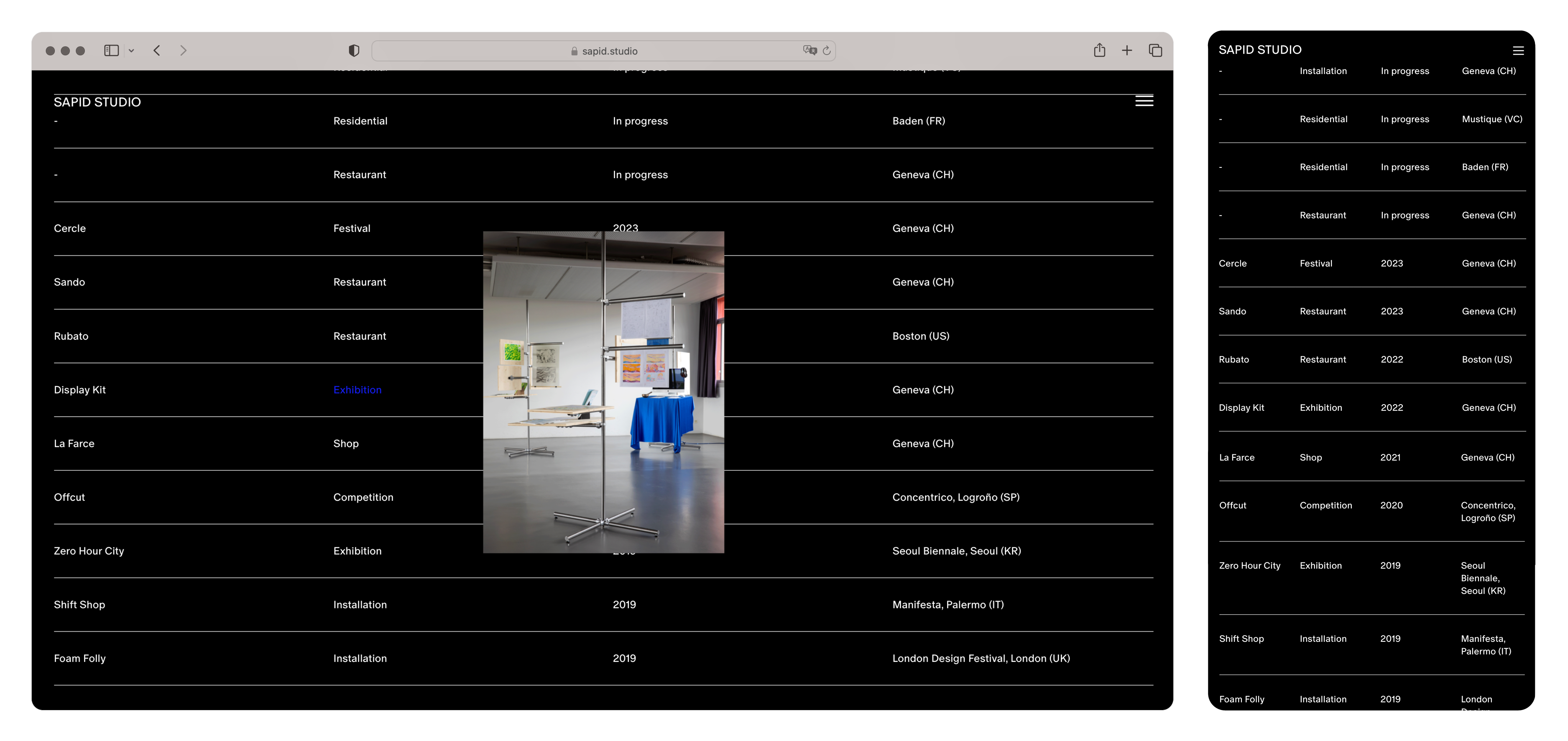Viewport: 1568px width, 741px height.
Task: Open the mobile view hamburger menu
Action: point(1518,51)
